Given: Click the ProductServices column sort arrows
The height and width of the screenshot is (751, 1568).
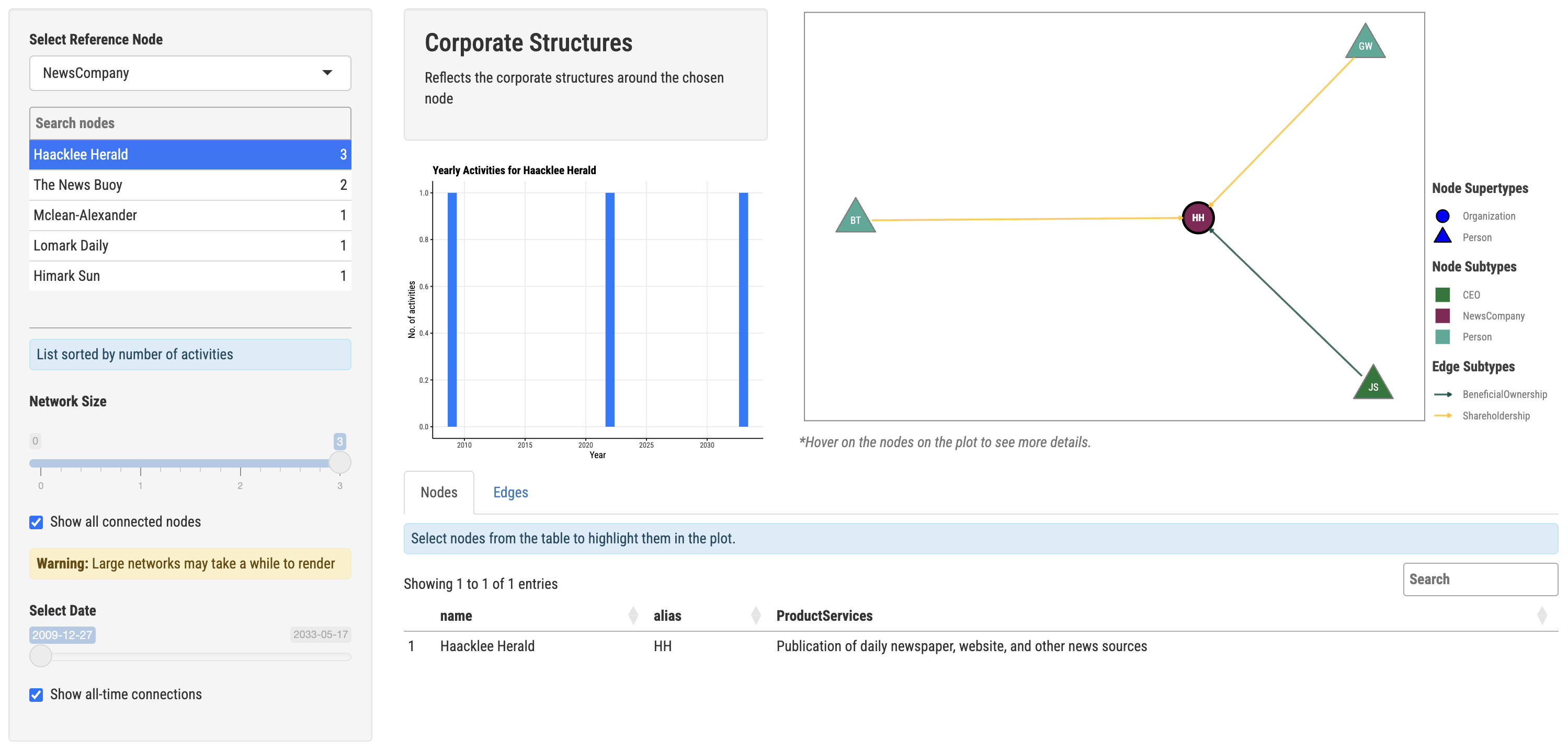Looking at the screenshot, I should tap(1541, 615).
